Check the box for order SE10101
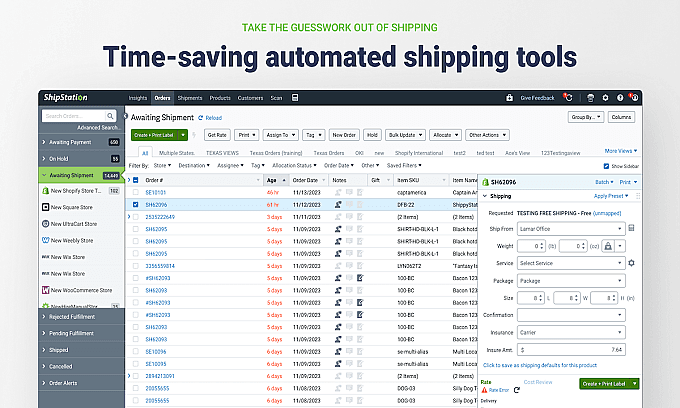Viewport: 680px width, 408px height. [136, 192]
